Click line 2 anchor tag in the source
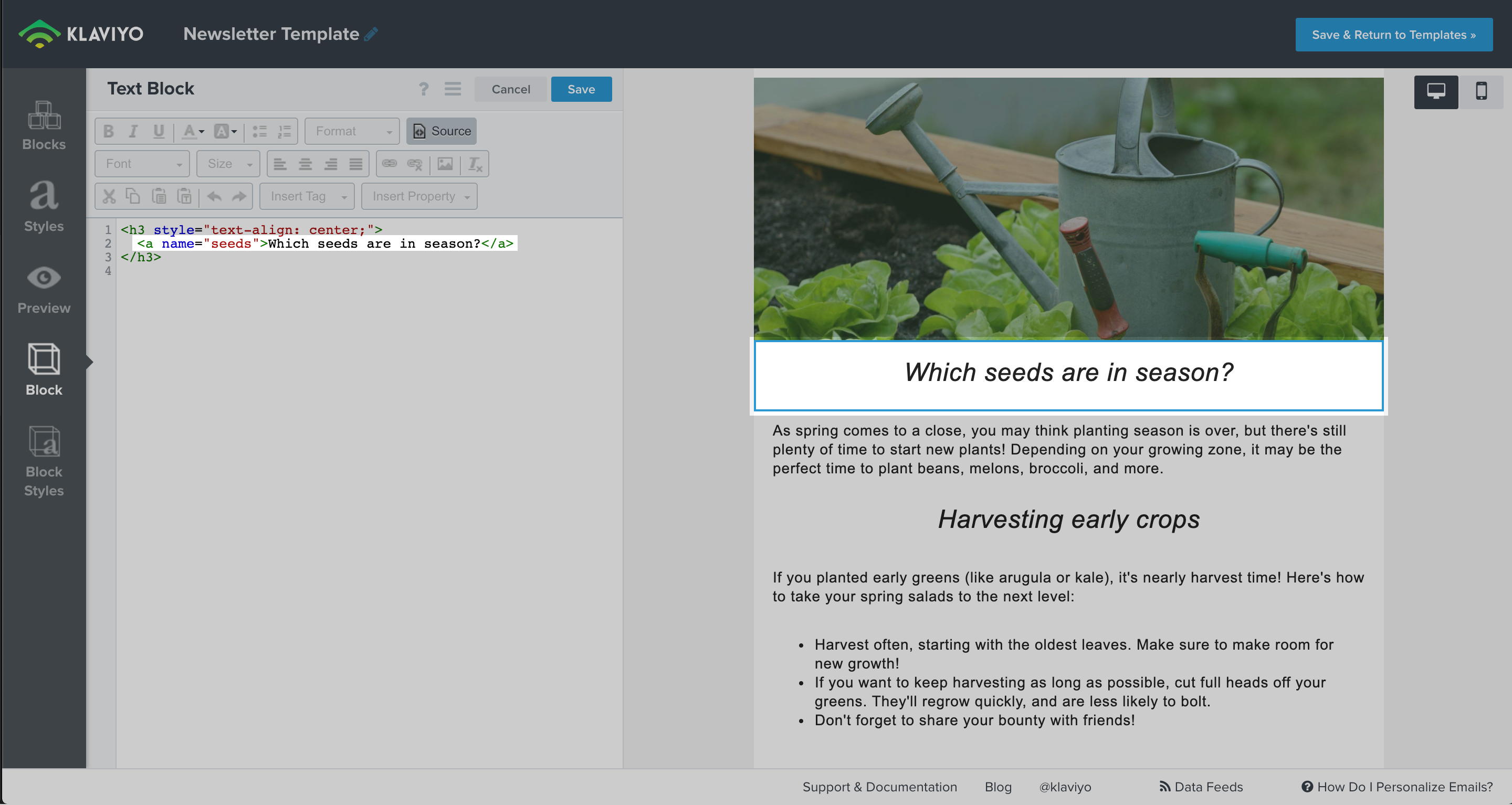Screen dimensions: 1512x805 point(324,243)
